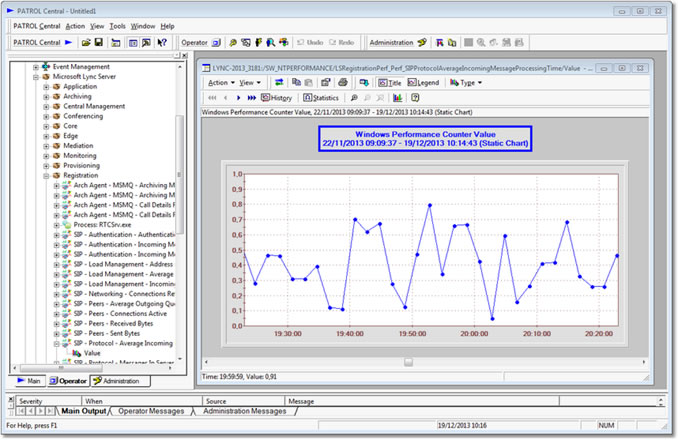Click the Administration toolbar button
This screenshot has height=440, width=678.
391,43
